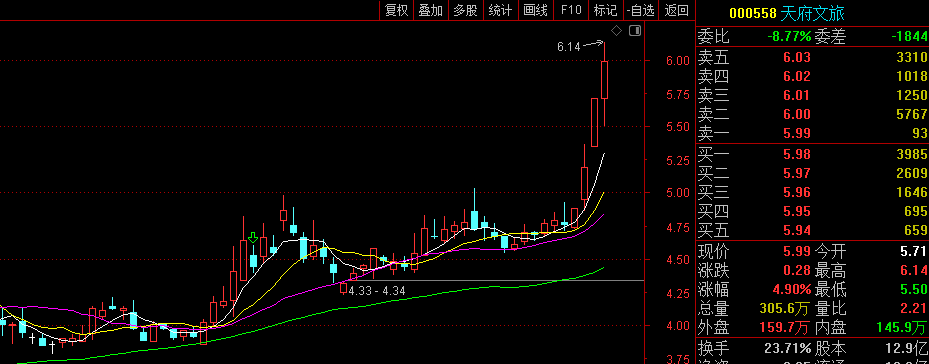Open the 统计 statistics tool
The height and width of the screenshot is (364, 929).
[x=501, y=10]
